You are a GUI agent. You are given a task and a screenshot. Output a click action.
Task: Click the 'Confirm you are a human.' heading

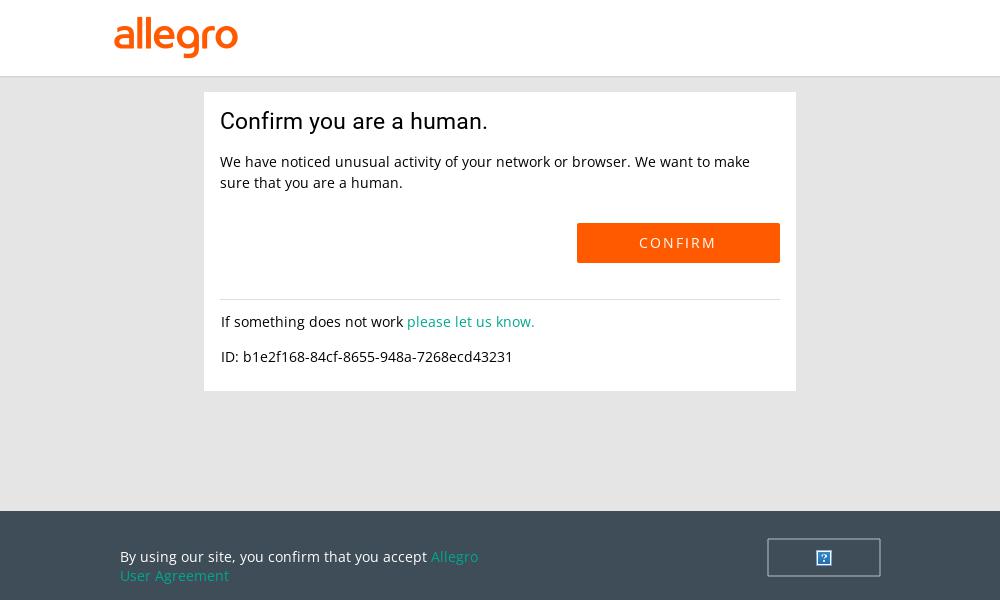pos(353,121)
